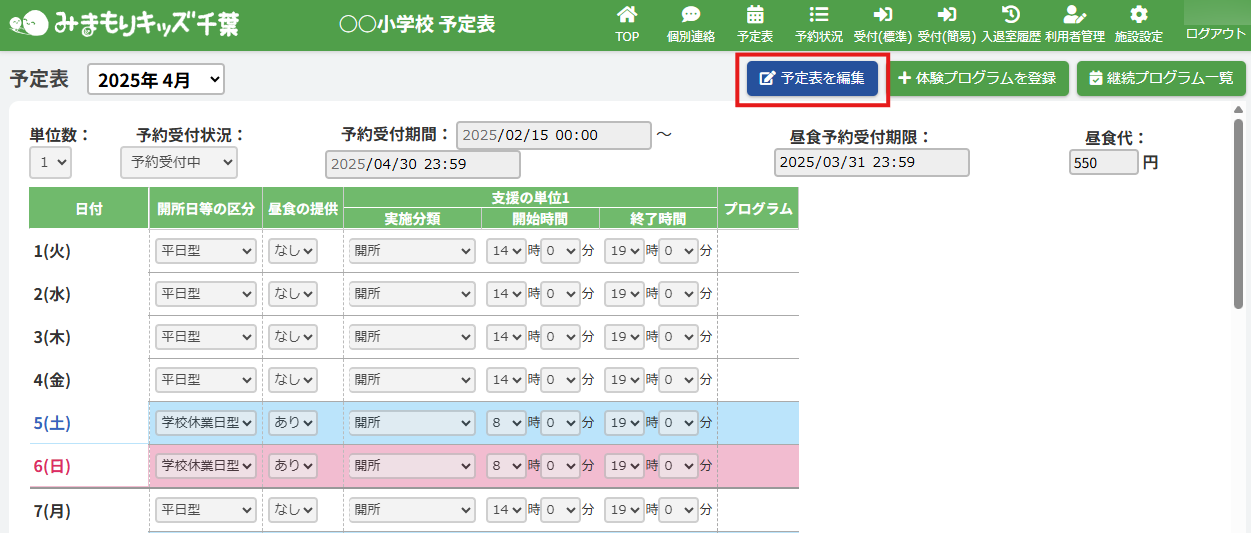Screen dimensions: 1251x533
Task: Click 体験プログラムを登録 button
Action: click(x=977, y=78)
